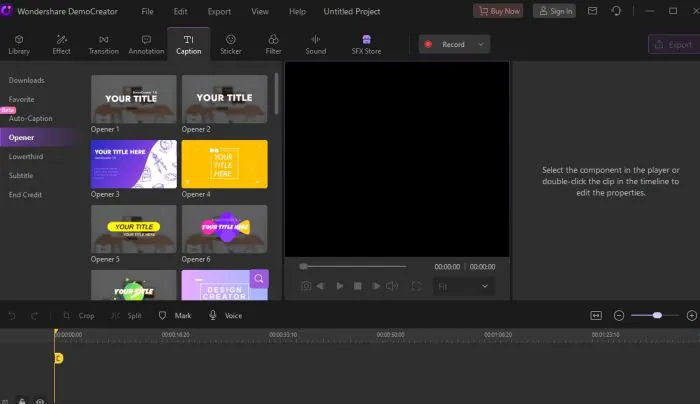Choose the Opener 6 thumbnail
700x404 pixels.
click(225, 229)
